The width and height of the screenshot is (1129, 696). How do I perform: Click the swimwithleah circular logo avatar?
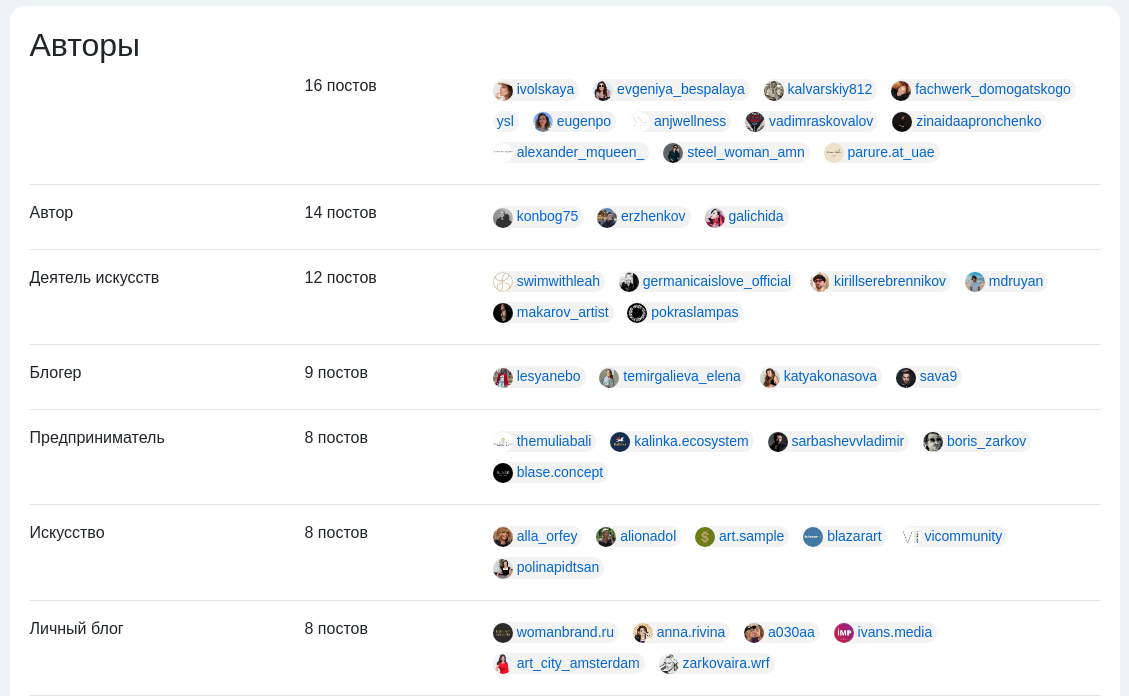pos(503,282)
